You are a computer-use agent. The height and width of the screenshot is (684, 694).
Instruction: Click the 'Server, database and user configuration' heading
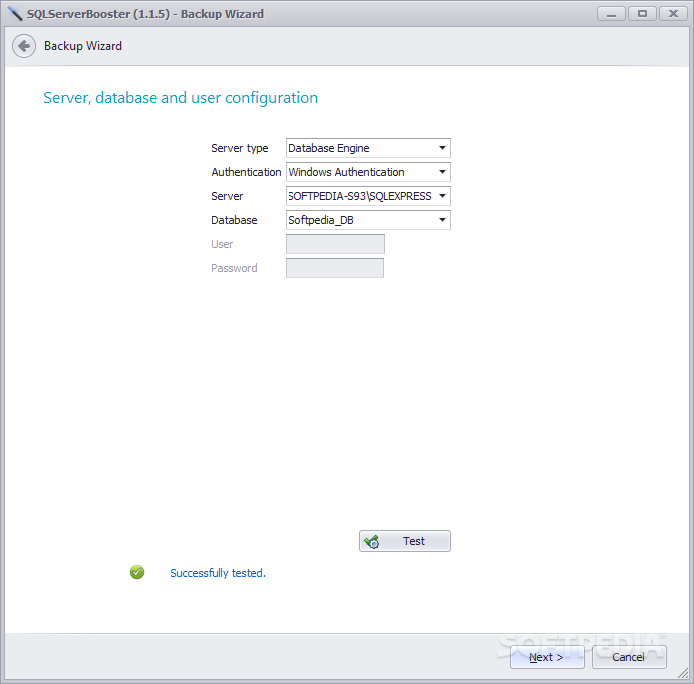click(x=181, y=98)
